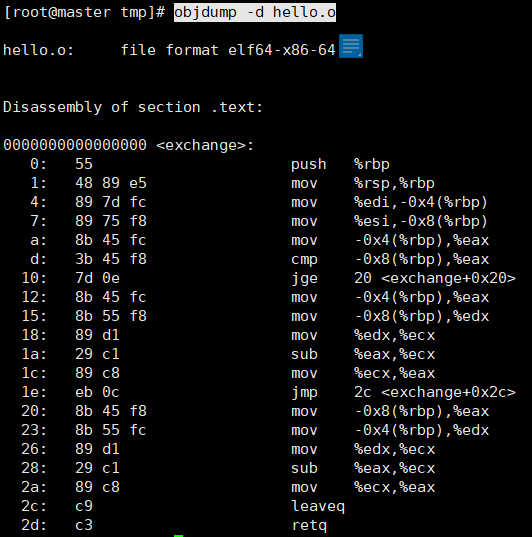This screenshot has height=537, width=532.
Task: Click the green cursor block at the bottom
Action: click(x=178, y=535)
